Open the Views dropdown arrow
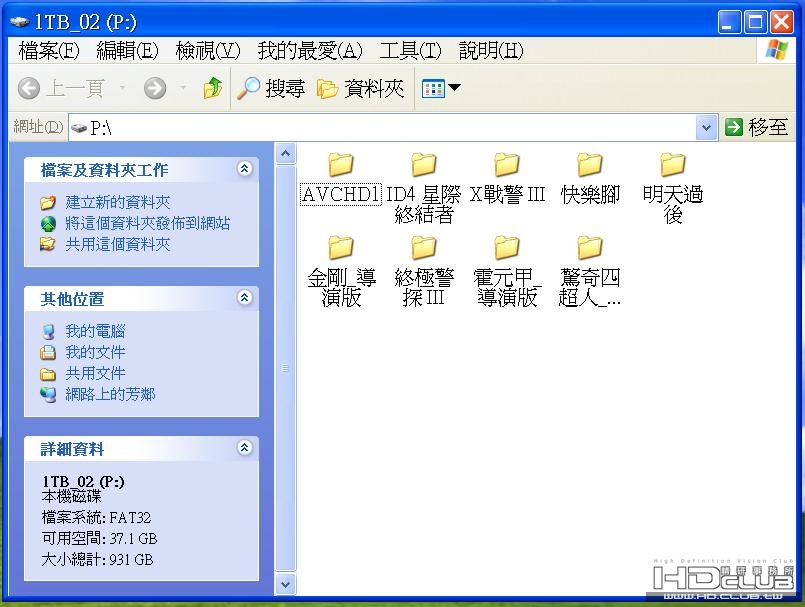This screenshot has height=607, width=805. [454, 88]
